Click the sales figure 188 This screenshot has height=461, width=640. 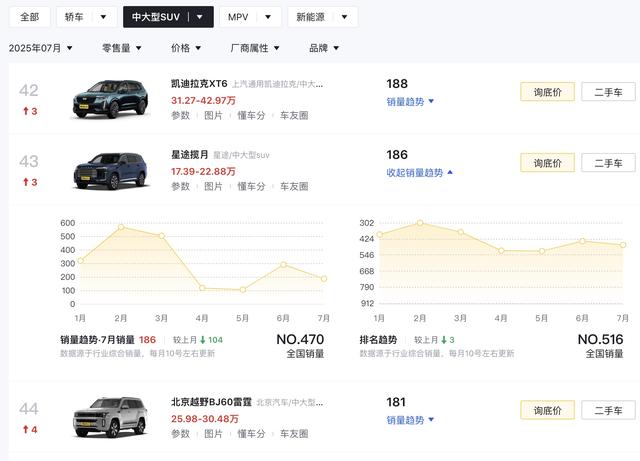[397, 84]
